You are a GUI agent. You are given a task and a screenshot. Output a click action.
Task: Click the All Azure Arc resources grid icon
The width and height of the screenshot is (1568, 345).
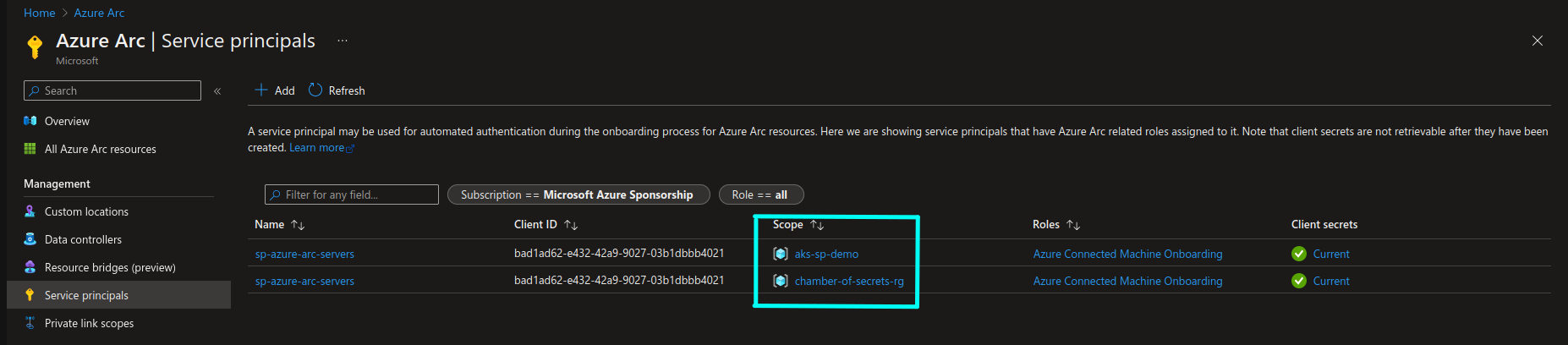[x=30, y=149]
